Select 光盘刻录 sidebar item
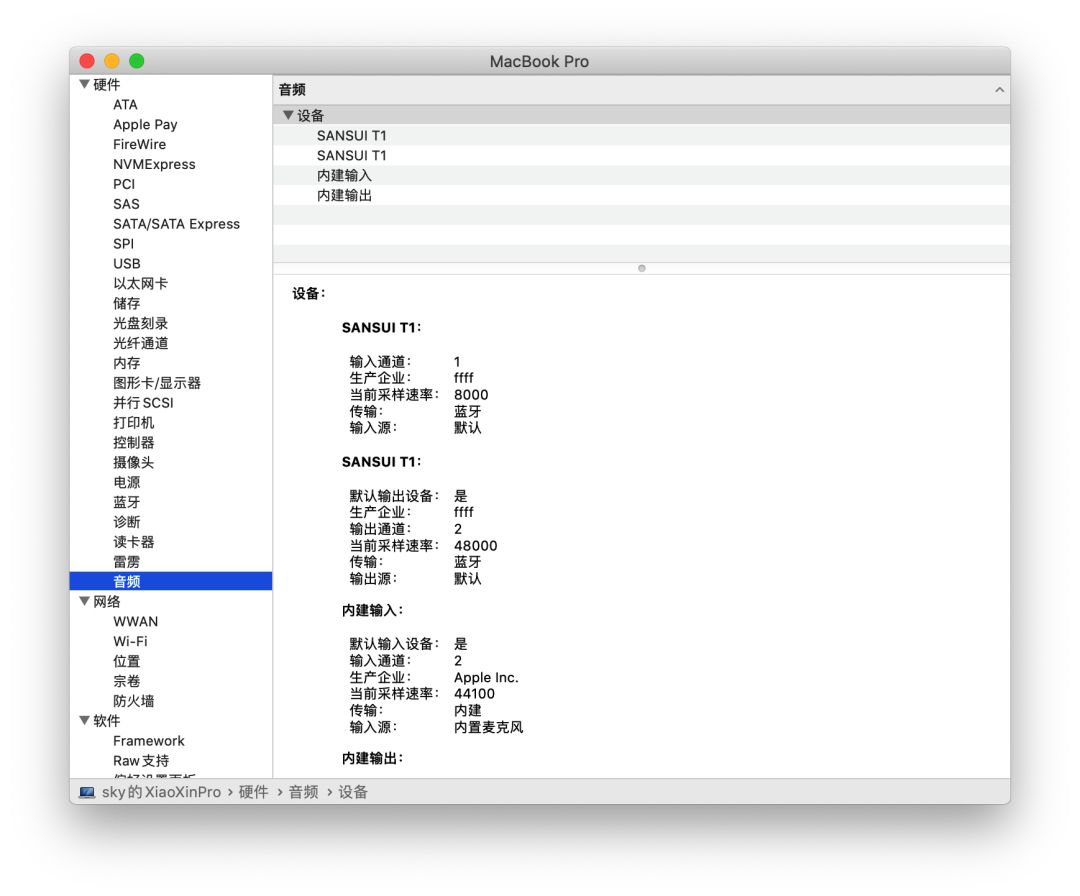Screen dimensions: 1080x896 [141, 324]
